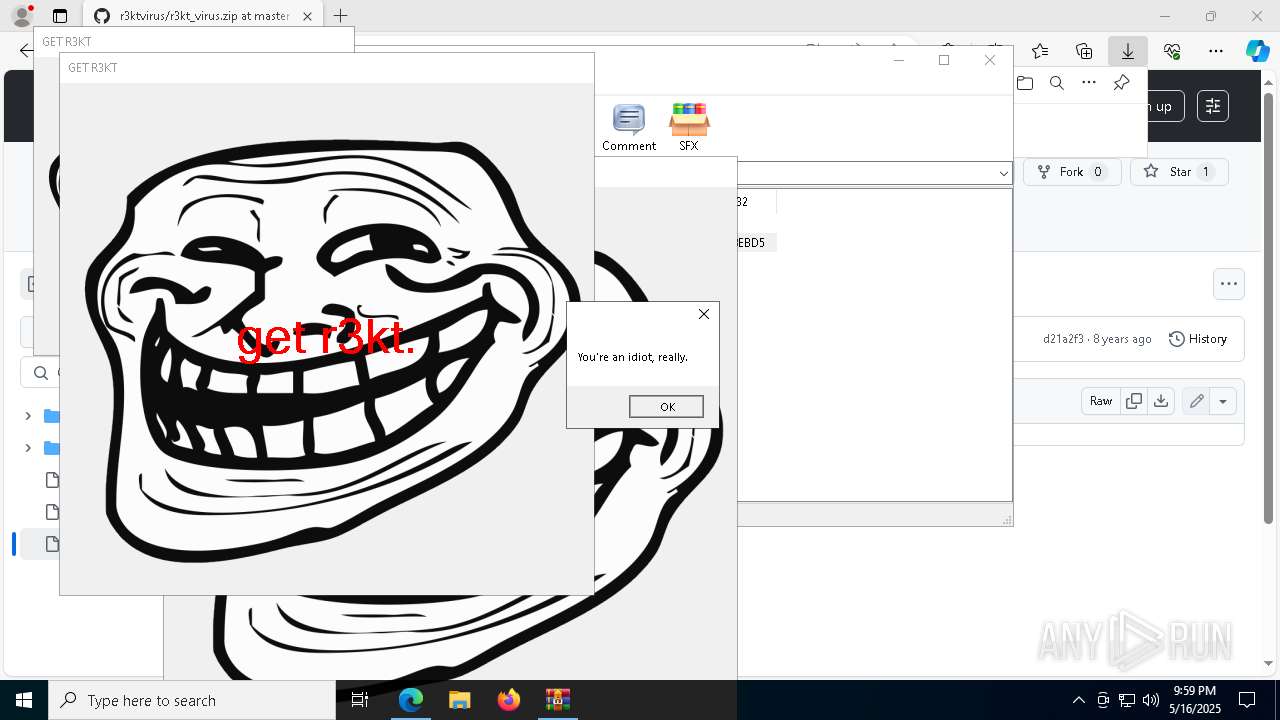Viewport: 1280px width, 720px height.
Task: Switch to Microsoft Edge on taskbar
Action: pyautogui.click(x=411, y=700)
